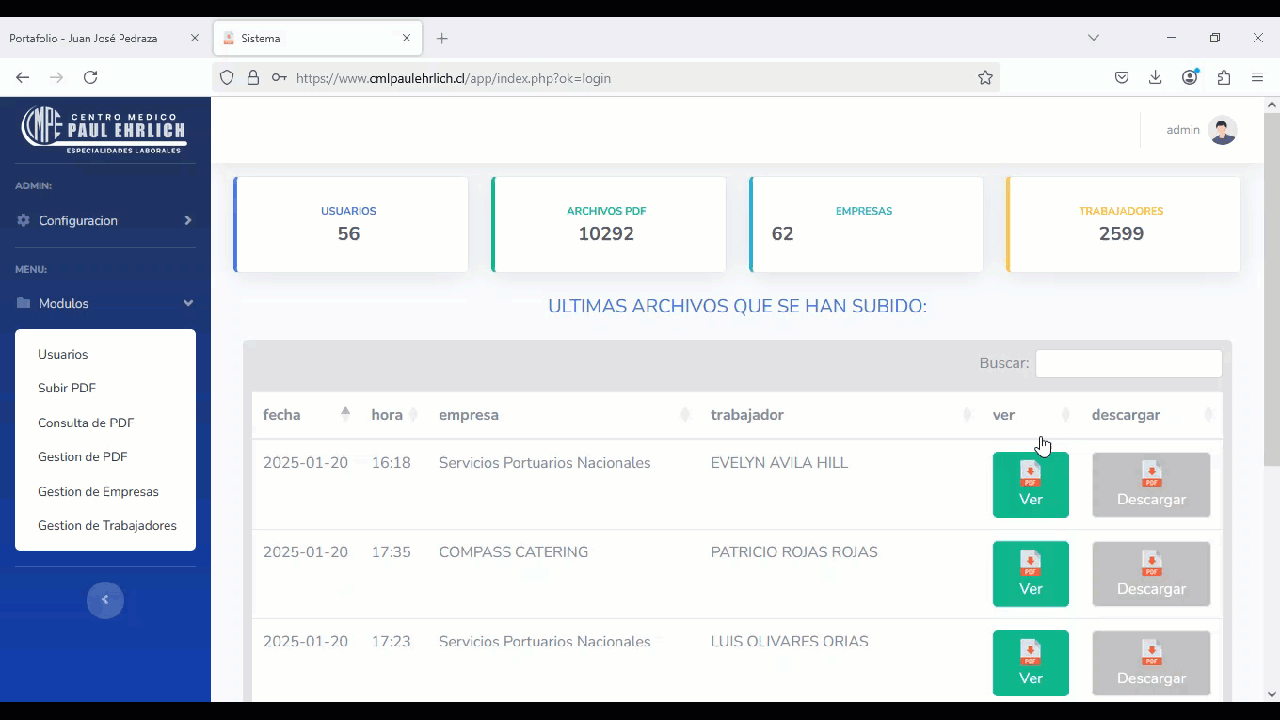The image size is (1280, 720).
Task: Open the list all tabs dropdown arrow
Action: (1093, 38)
